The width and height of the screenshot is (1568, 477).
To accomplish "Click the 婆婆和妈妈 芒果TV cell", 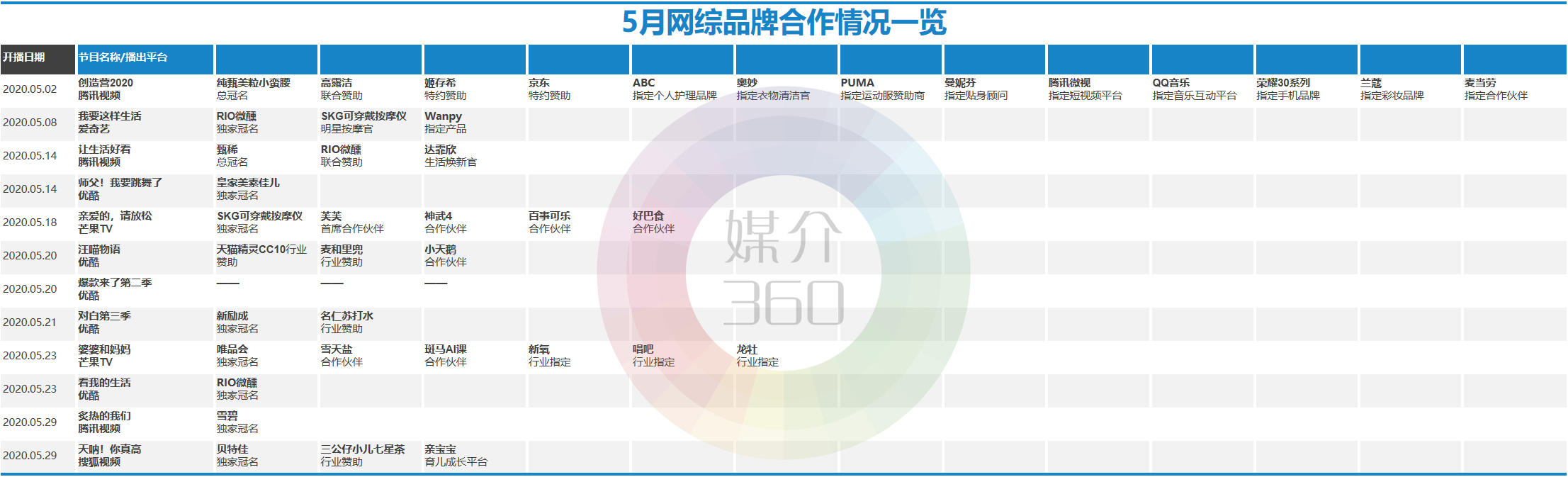I will [x=145, y=356].
